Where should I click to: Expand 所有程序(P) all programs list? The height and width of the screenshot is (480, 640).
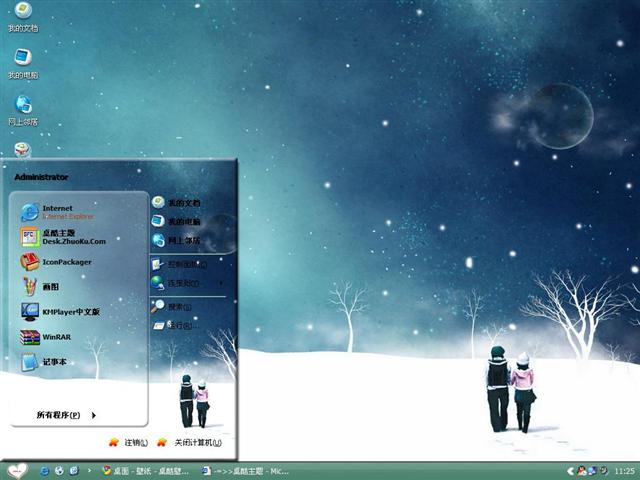(x=66, y=415)
